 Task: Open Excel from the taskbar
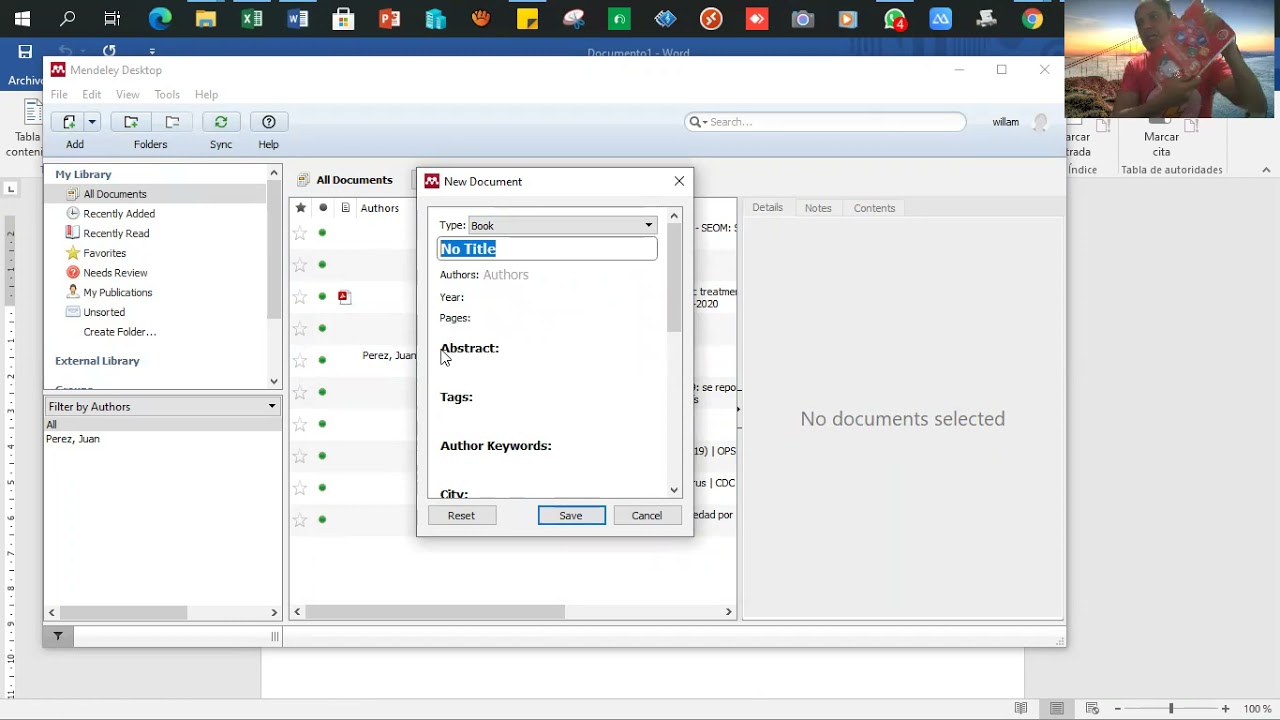252,18
